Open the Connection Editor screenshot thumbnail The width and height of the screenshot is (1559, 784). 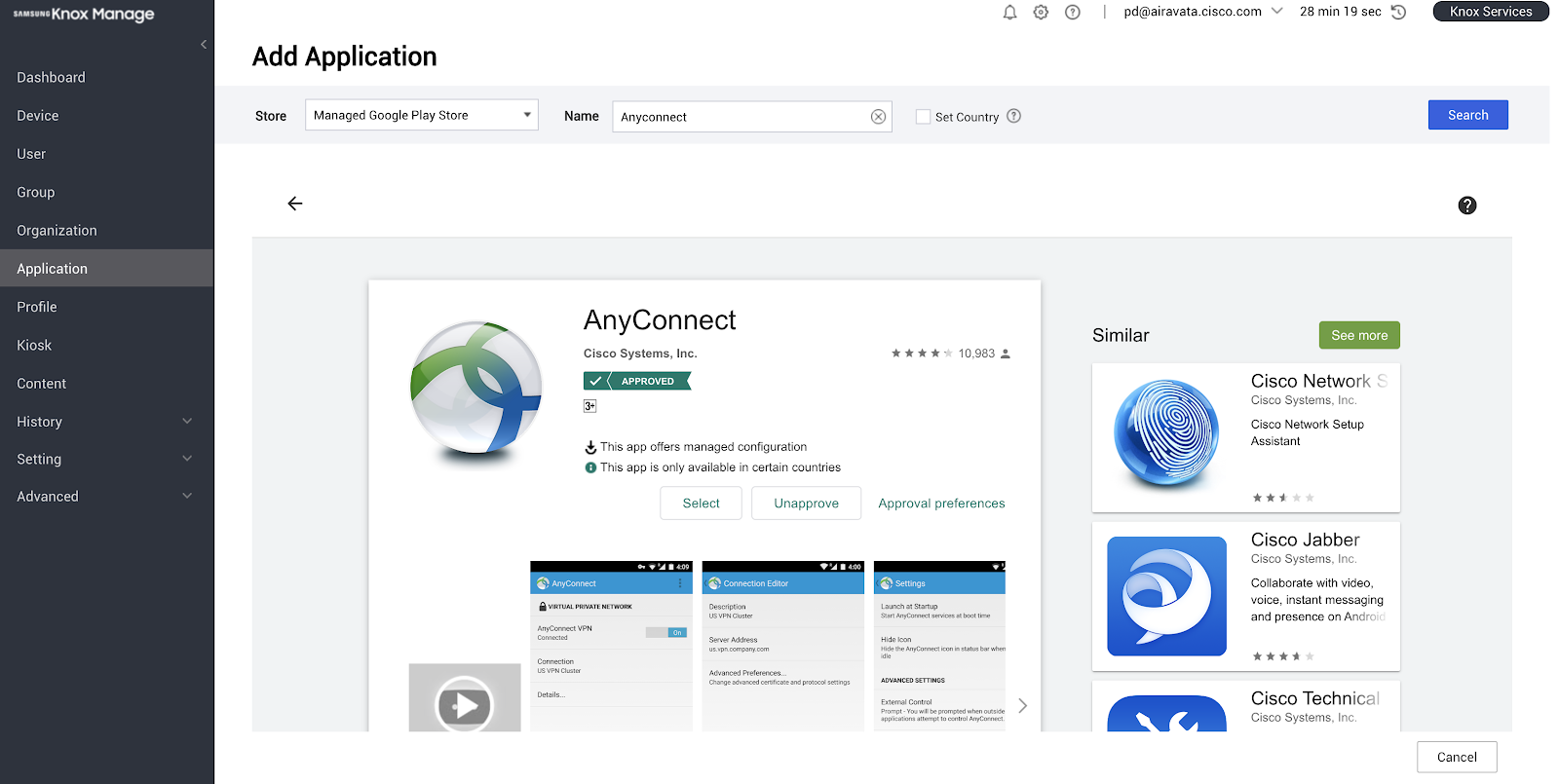782,647
